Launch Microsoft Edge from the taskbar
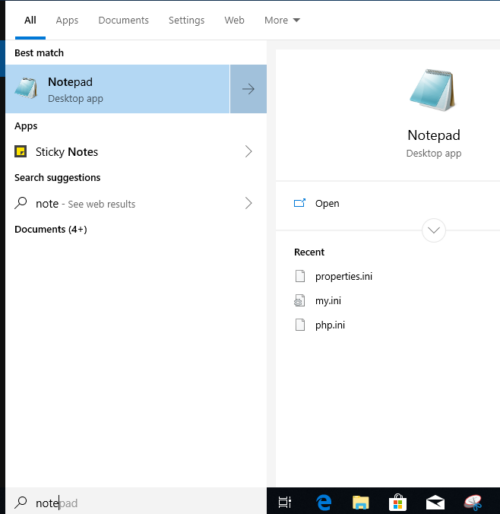Screen dimensions: 500x514 [x=324, y=502]
